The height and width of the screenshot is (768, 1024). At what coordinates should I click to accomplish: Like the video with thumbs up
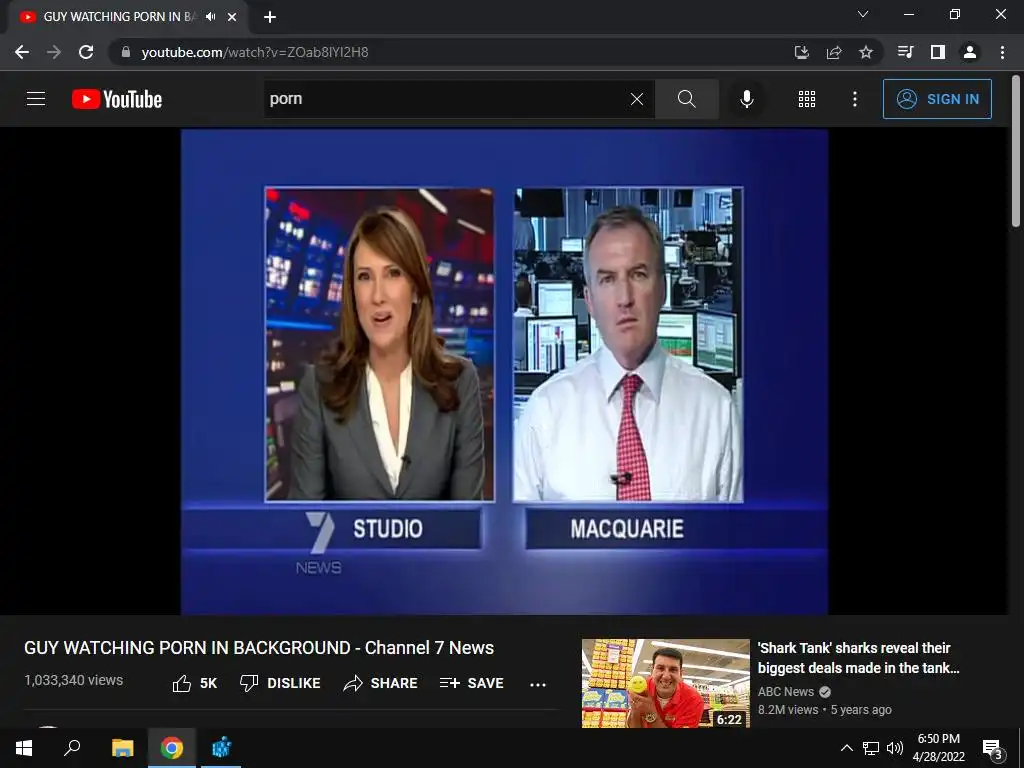coord(194,683)
